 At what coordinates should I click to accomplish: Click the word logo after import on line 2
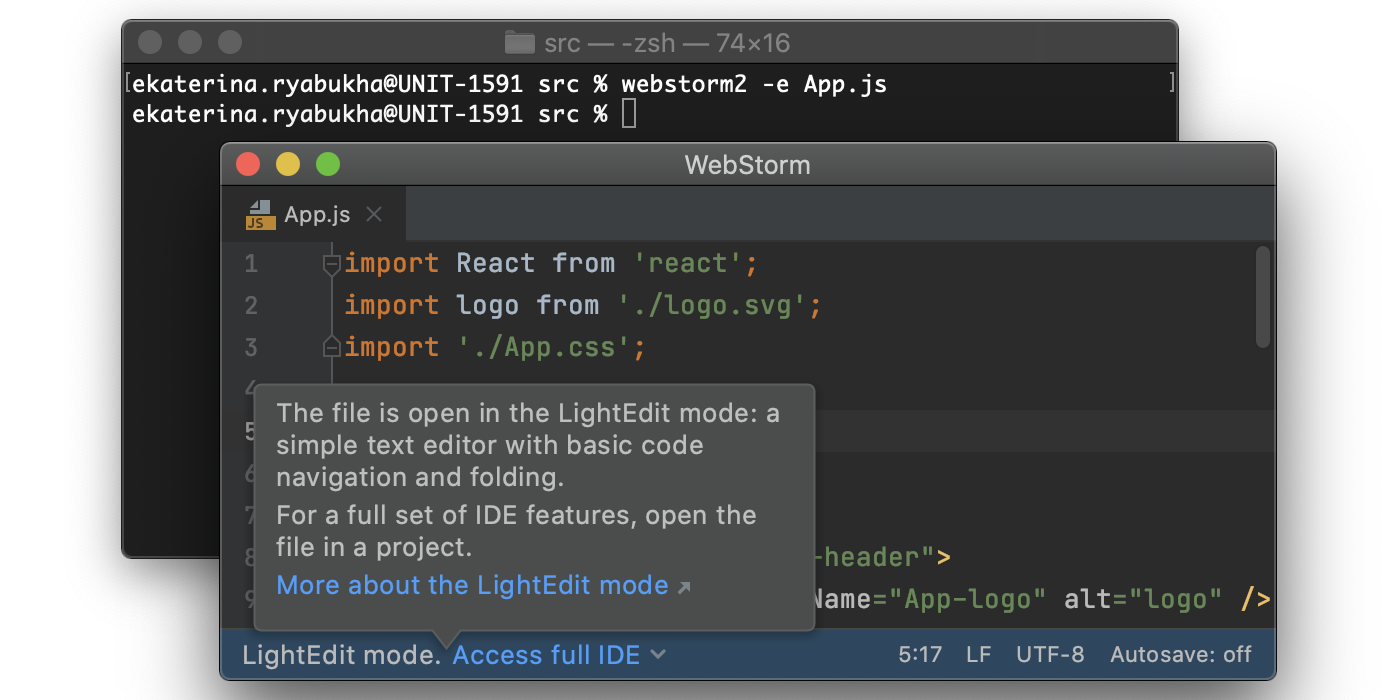(488, 306)
